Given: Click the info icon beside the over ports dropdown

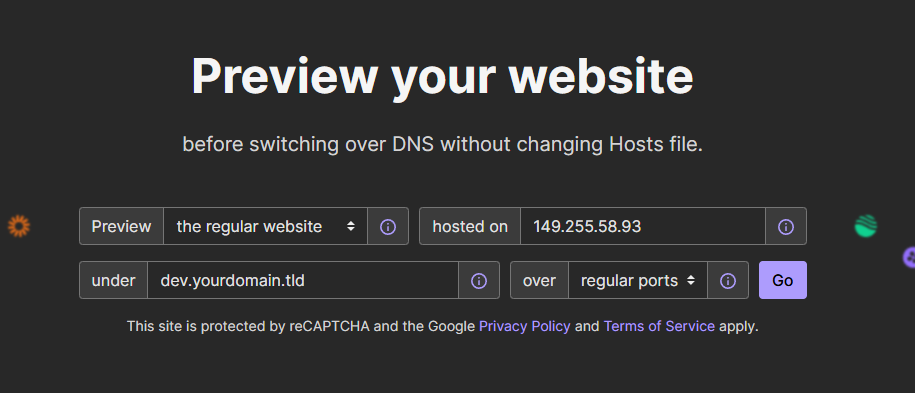Looking at the screenshot, I should pyautogui.click(x=728, y=280).
